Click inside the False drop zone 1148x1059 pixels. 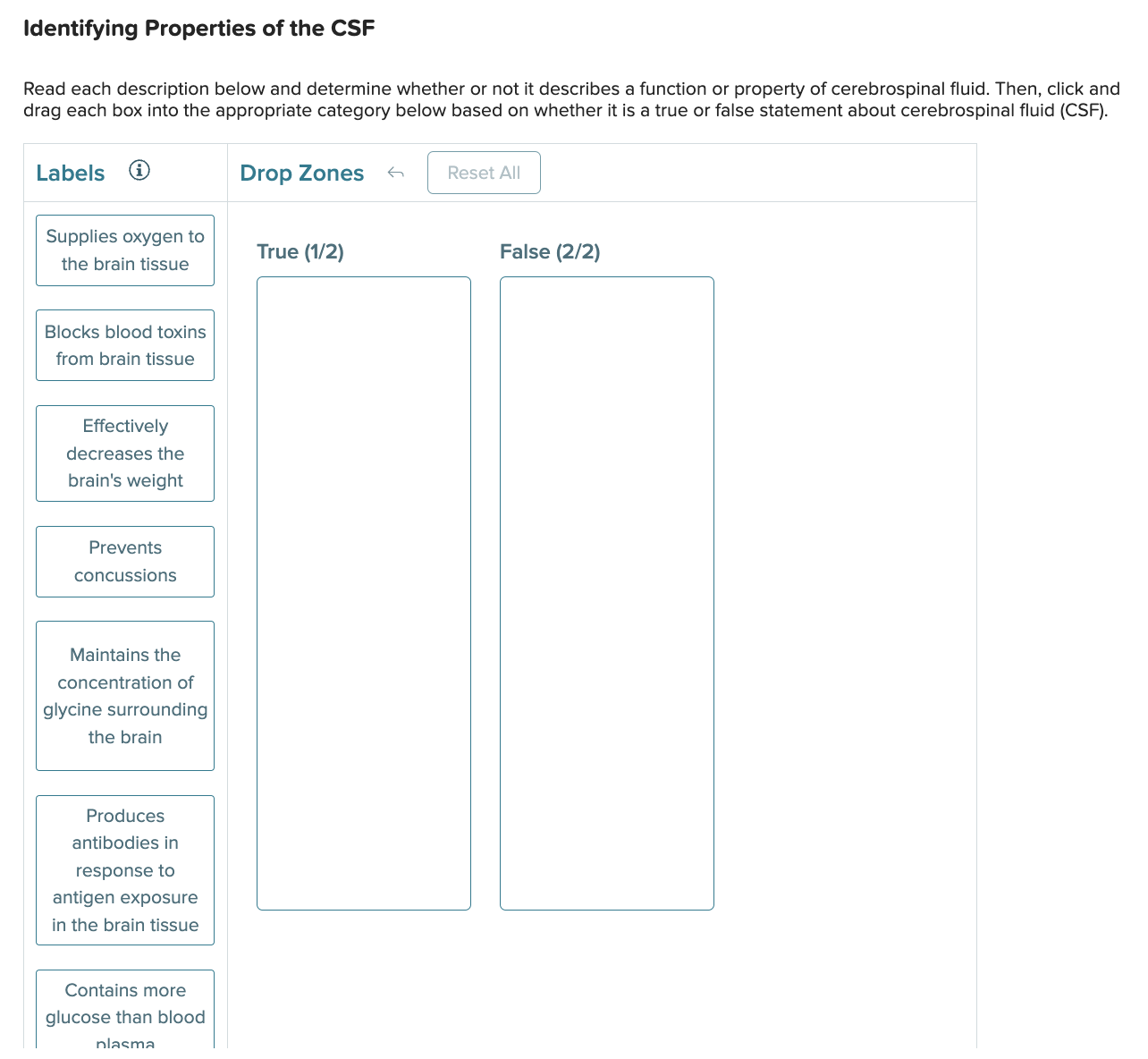[x=606, y=590]
